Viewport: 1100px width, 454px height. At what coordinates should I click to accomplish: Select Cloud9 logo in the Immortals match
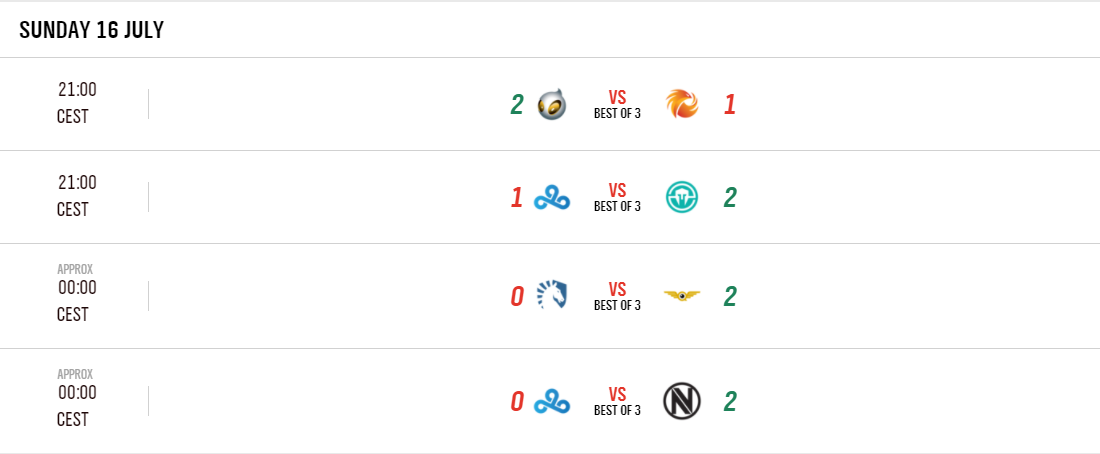tap(552, 198)
